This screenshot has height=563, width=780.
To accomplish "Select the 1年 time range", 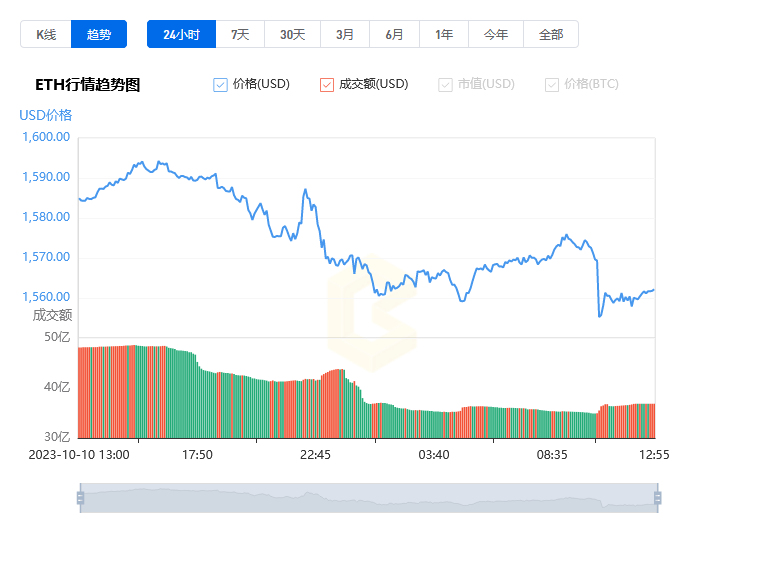I will pyautogui.click(x=444, y=34).
